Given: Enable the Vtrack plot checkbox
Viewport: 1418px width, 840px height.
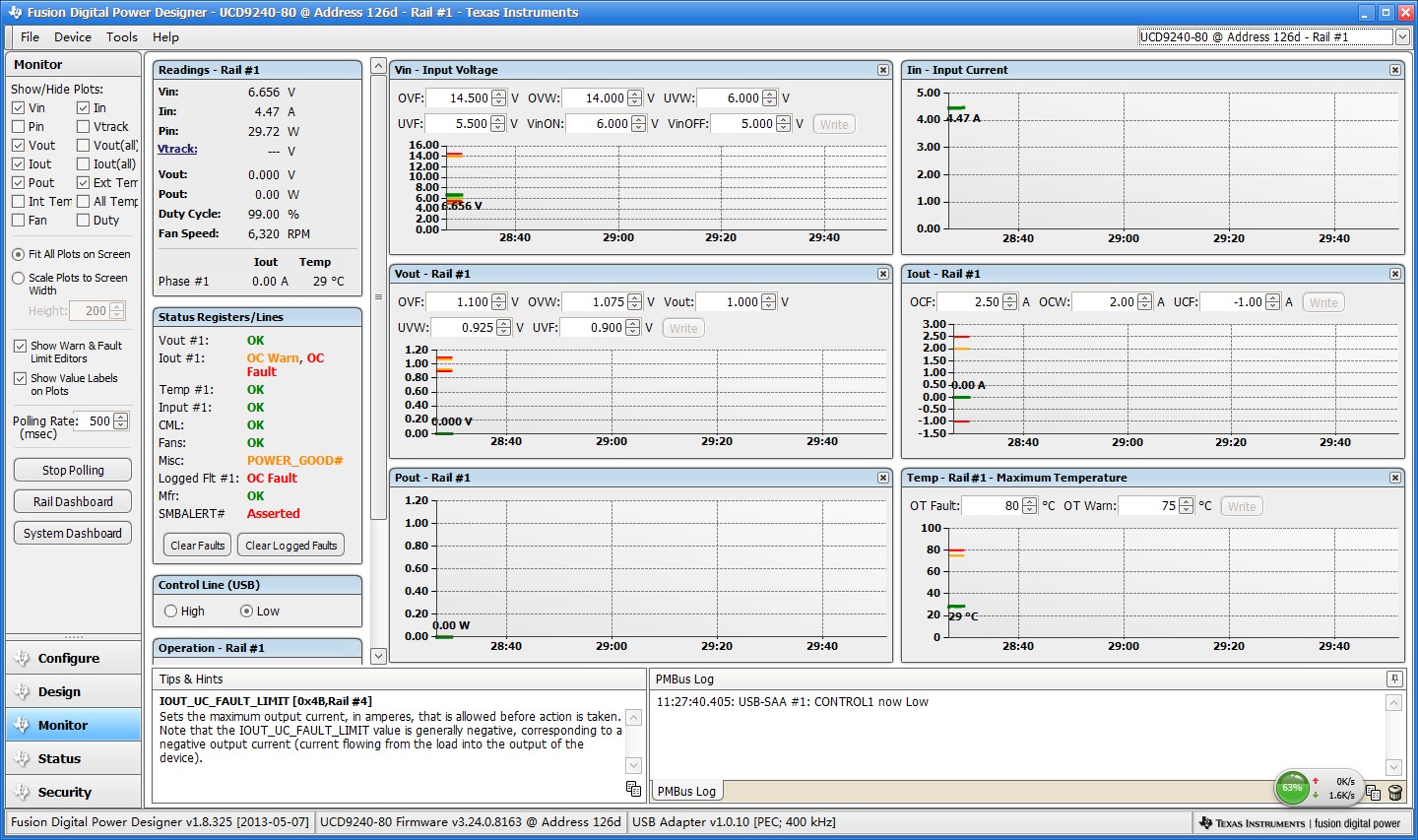Looking at the screenshot, I should click(84, 127).
